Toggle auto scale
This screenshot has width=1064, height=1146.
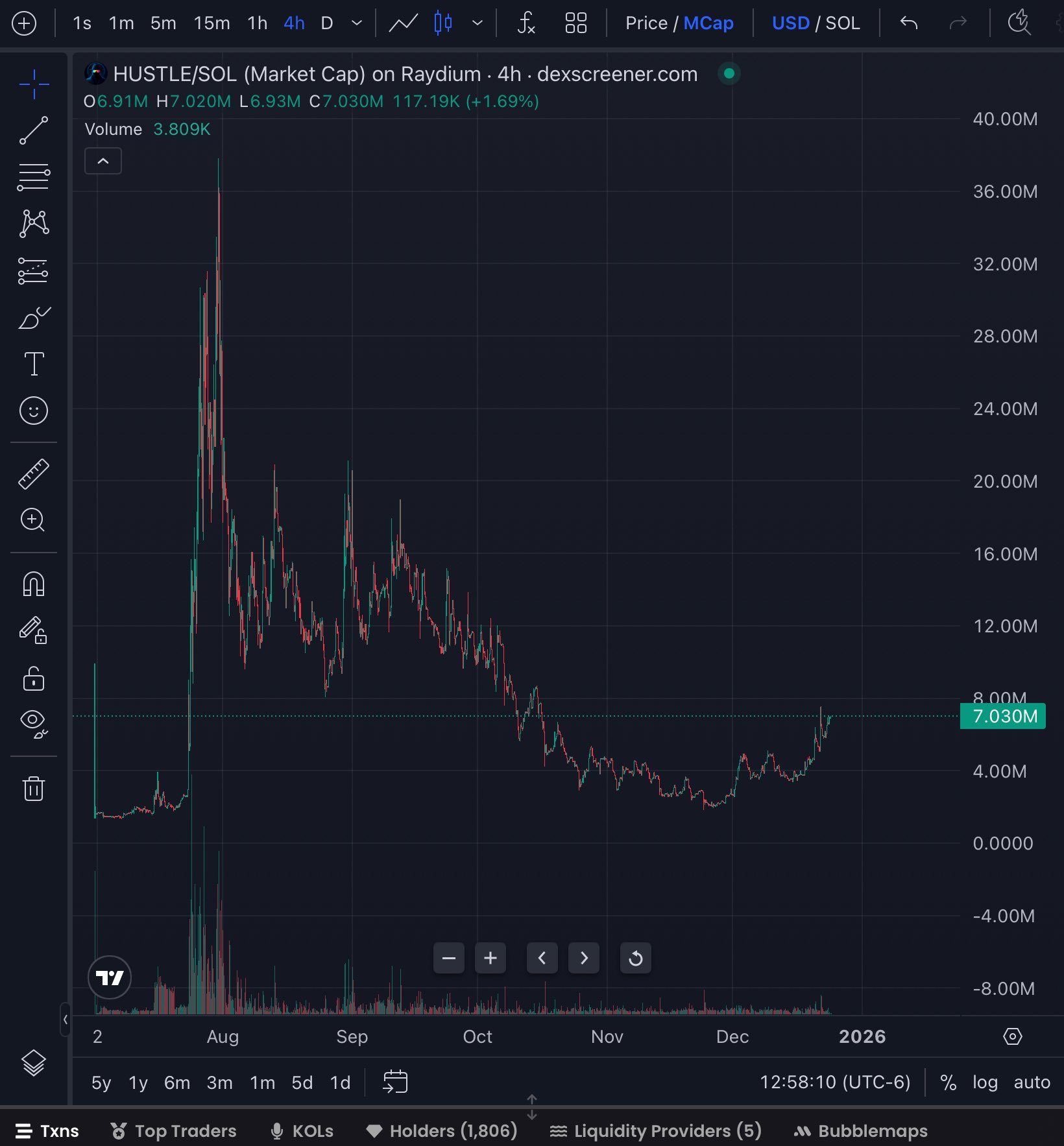tap(1032, 1082)
